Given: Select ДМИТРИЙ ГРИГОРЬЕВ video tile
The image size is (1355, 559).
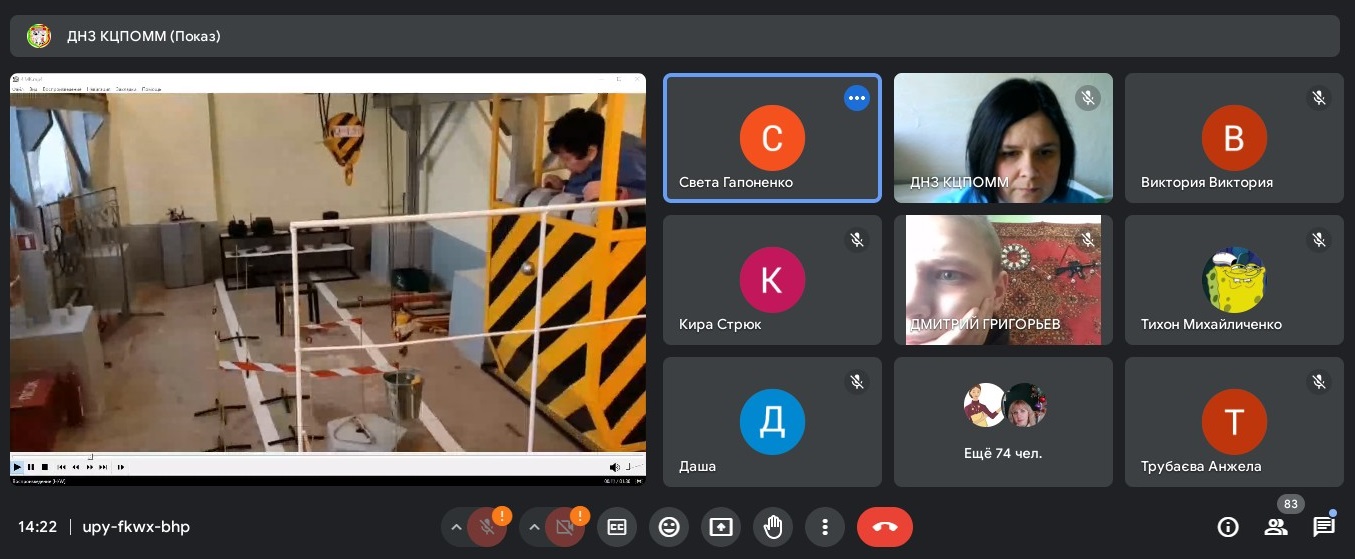Looking at the screenshot, I should coord(1003,280).
